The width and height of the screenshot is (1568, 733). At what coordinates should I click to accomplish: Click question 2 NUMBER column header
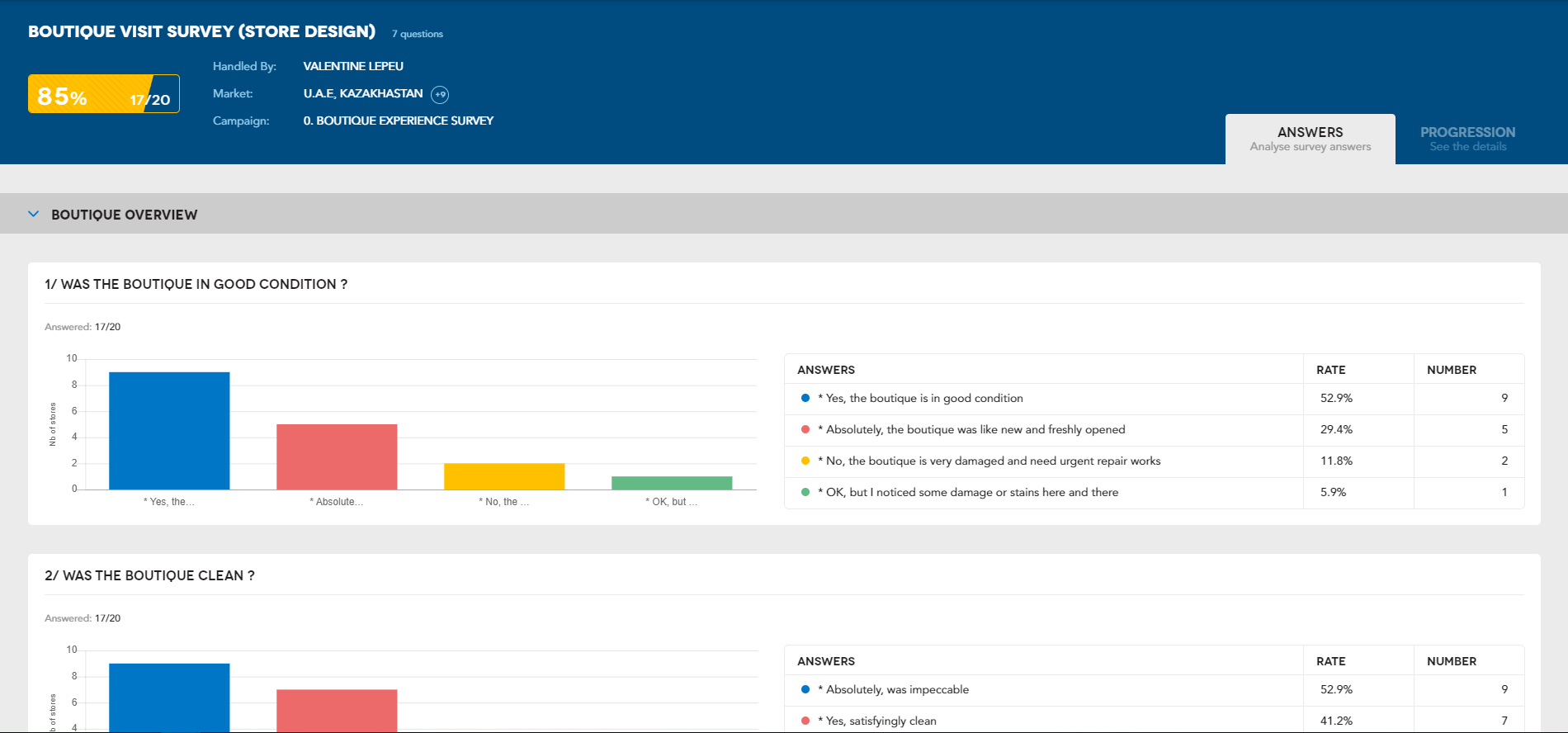(1452, 661)
